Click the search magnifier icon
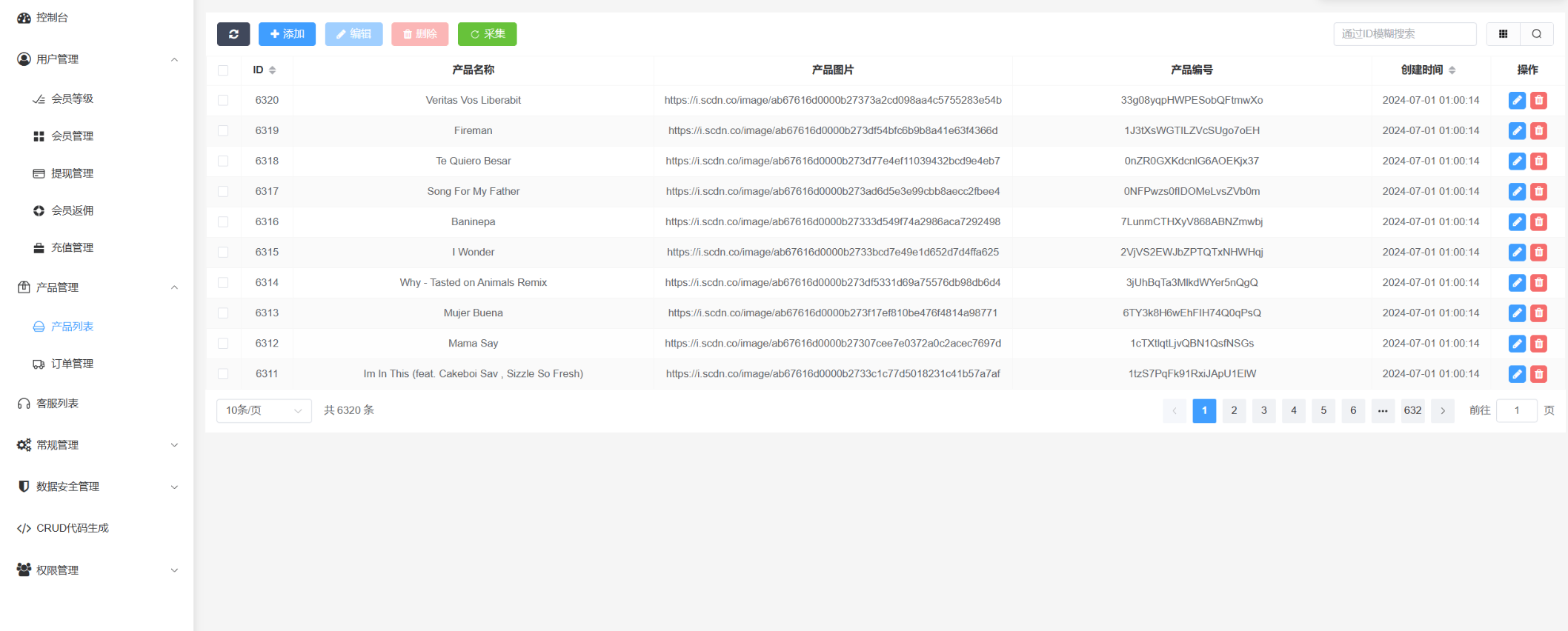This screenshot has width=1568, height=631. click(x=1536, y=34)
